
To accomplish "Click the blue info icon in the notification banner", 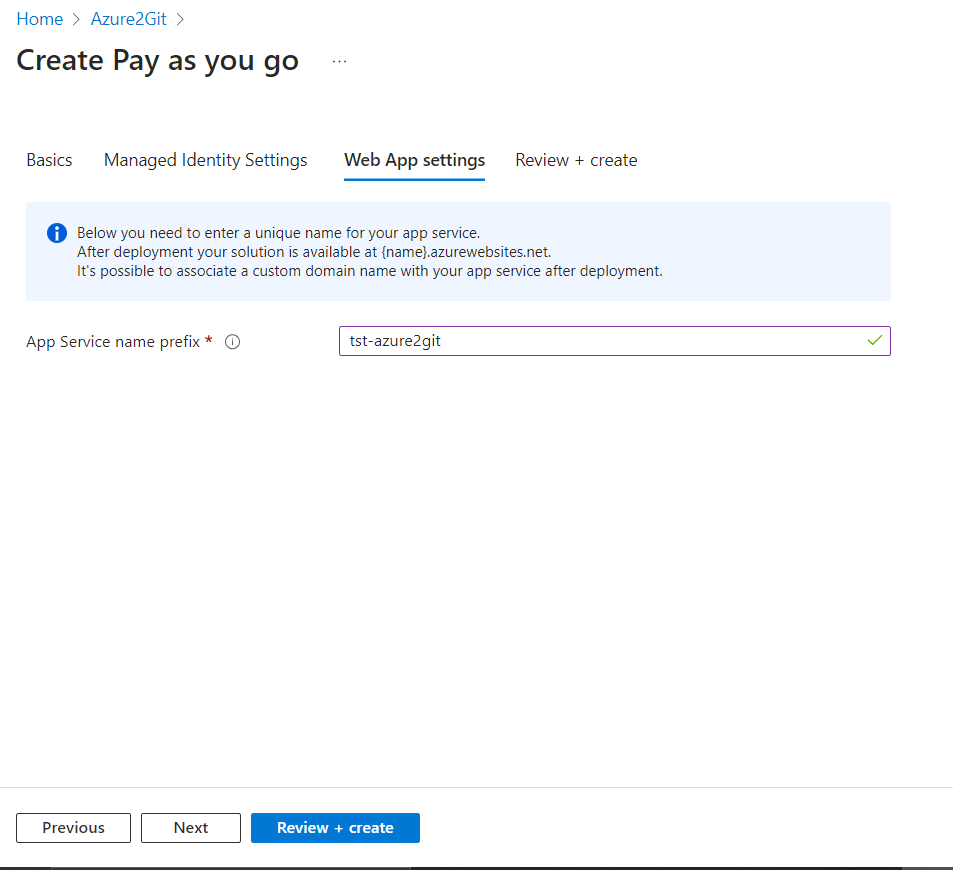I will coord(57,232).
